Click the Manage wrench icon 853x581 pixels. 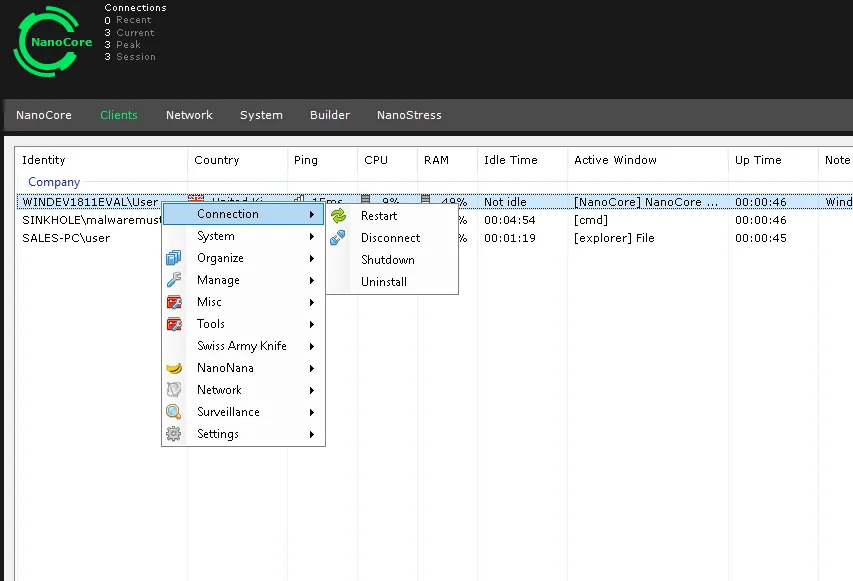(174, 280)
